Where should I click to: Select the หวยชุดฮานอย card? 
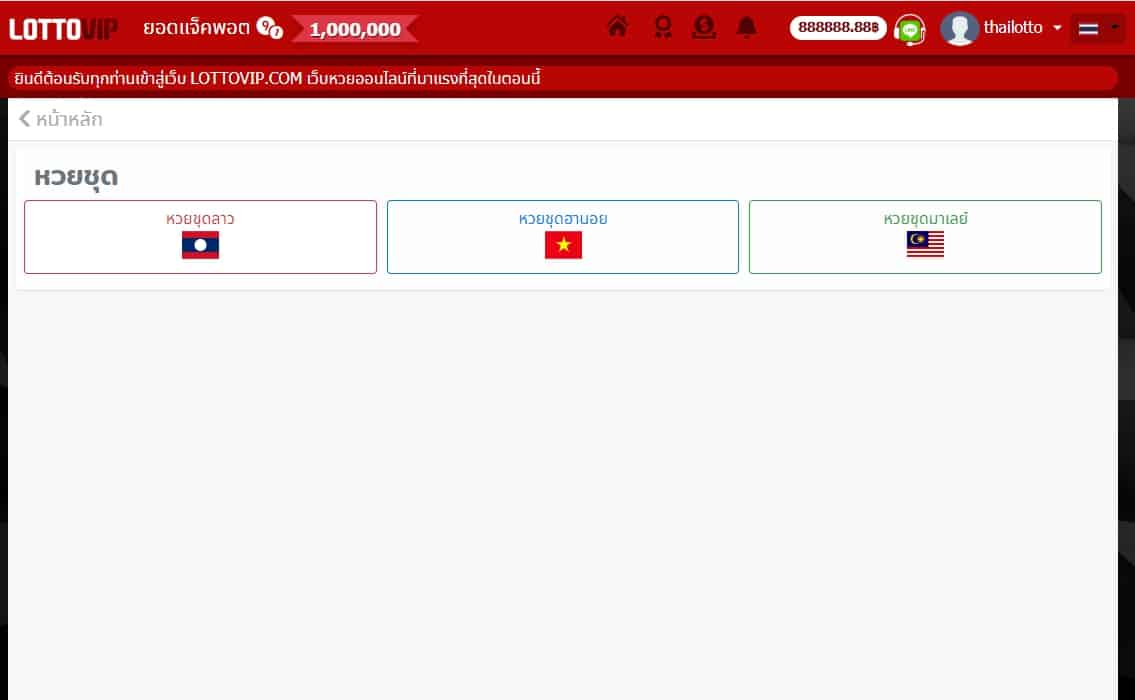[562, 237]
